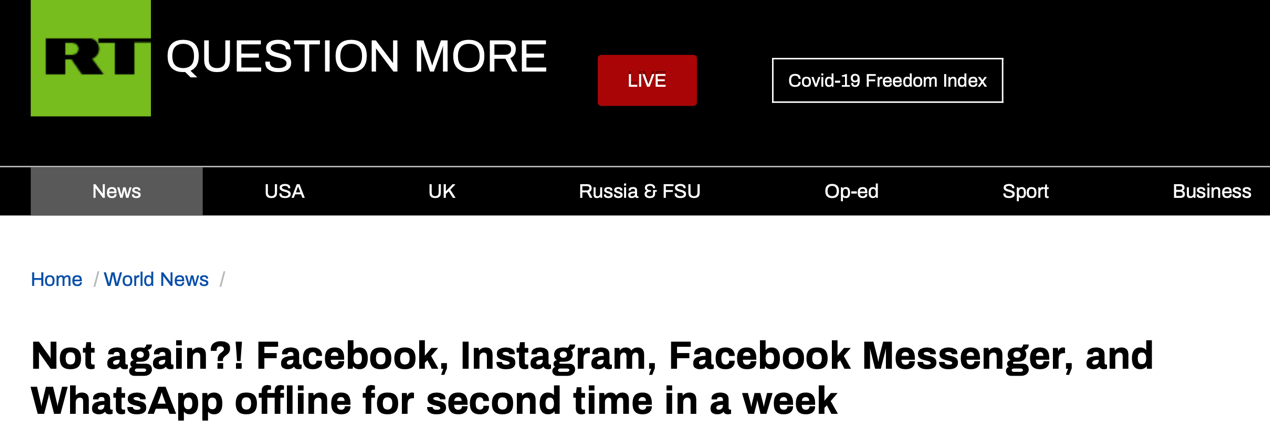1270x445 pixels.
Task: Click the slash between Home and World News
Action: [x=96, y=279]
